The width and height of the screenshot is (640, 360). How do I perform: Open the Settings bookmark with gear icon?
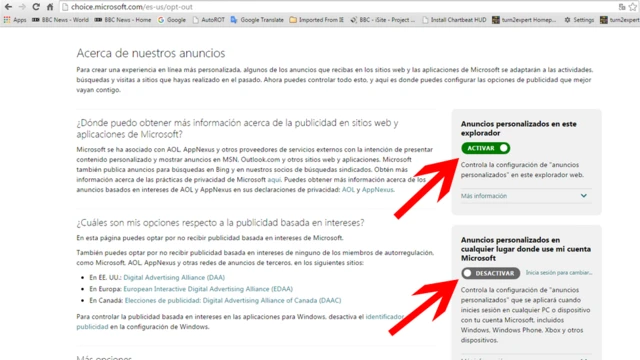(579, 20)
